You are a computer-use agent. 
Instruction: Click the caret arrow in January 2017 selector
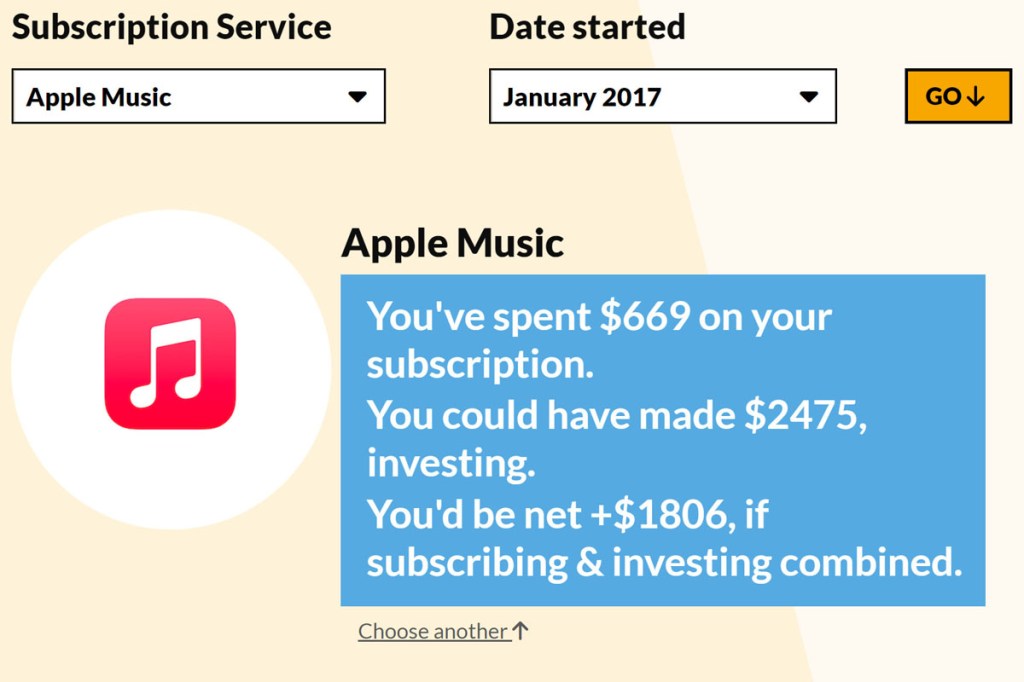click(x=808, y=97)
